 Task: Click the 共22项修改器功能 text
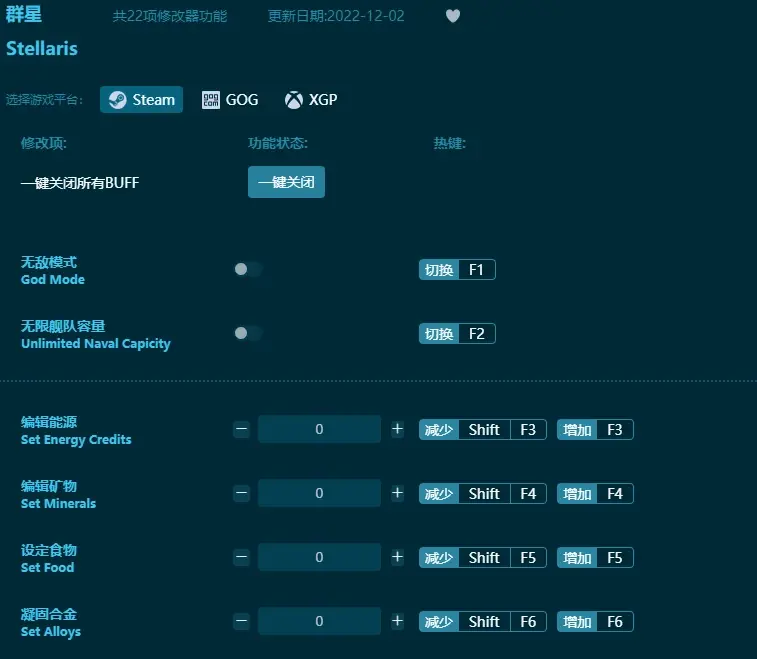[x=170, y=16]
